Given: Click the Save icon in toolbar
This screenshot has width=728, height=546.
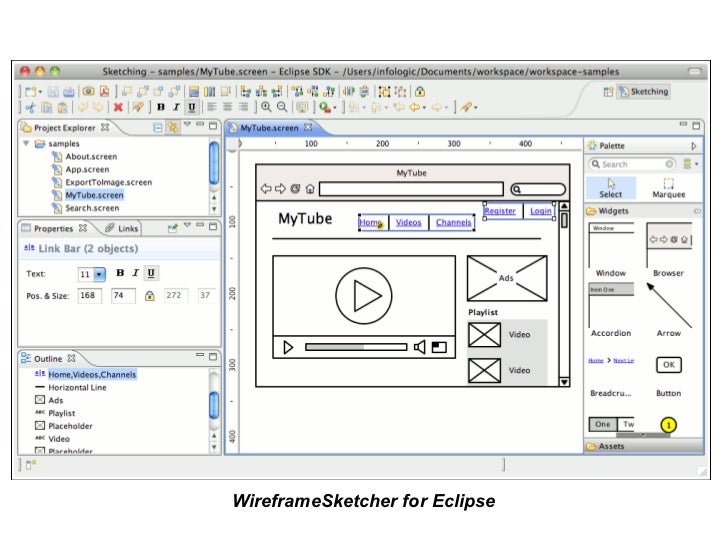Looking at the screenshot, I should pyautogui.click(x=53, y=91).
